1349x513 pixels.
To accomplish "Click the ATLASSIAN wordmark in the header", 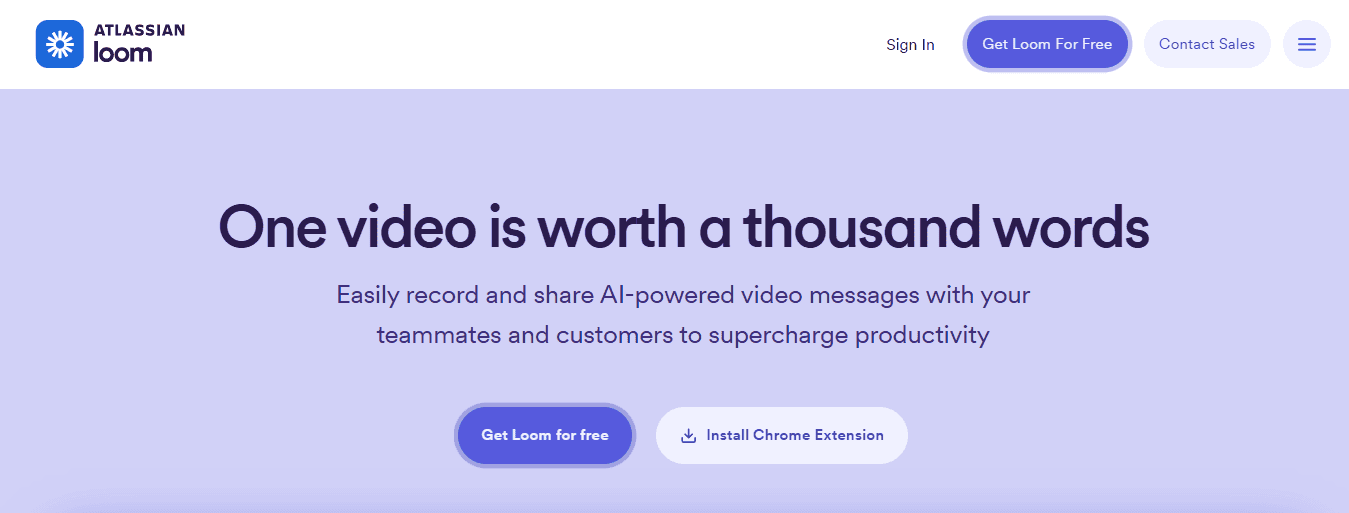I will 139,30.
